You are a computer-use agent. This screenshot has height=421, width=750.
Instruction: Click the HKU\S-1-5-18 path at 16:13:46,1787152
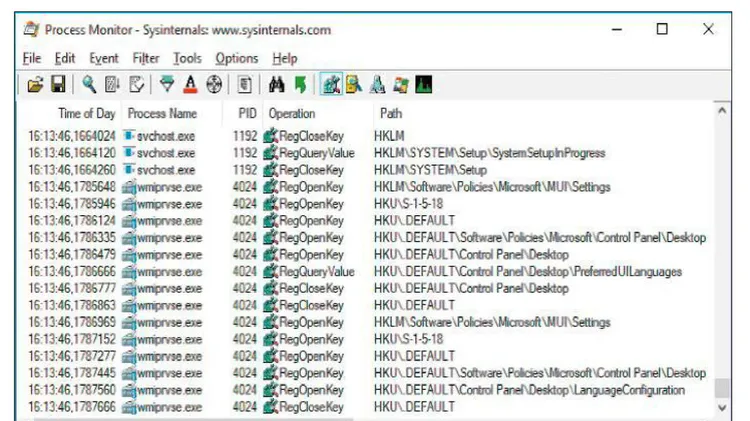(x=408, y=339)
